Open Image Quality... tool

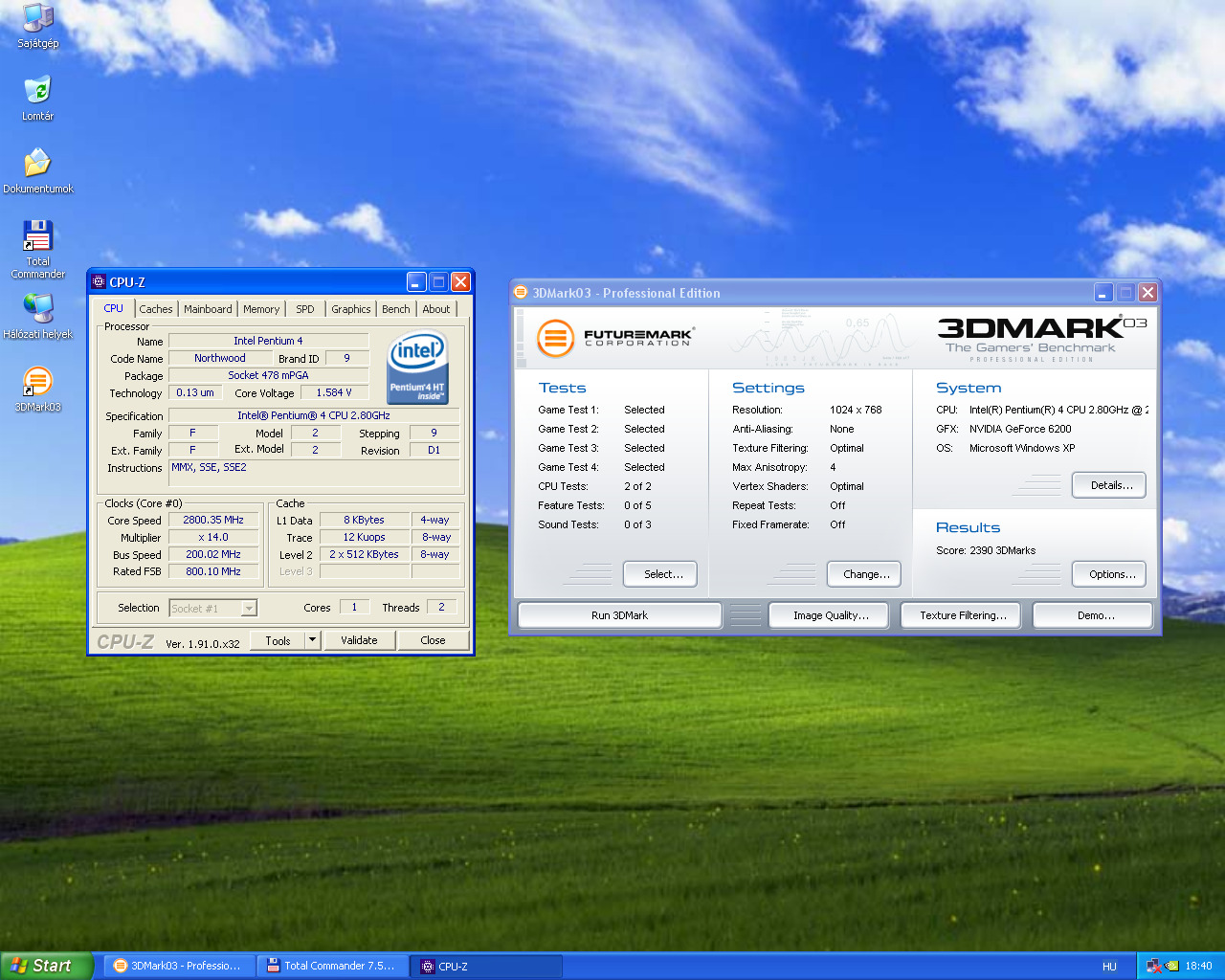click(x=829, y=615)
